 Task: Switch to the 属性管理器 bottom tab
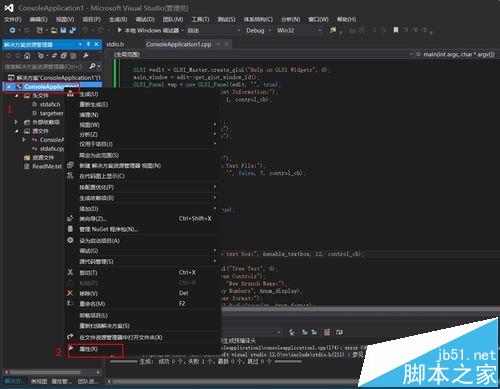(x=61, y=381)
